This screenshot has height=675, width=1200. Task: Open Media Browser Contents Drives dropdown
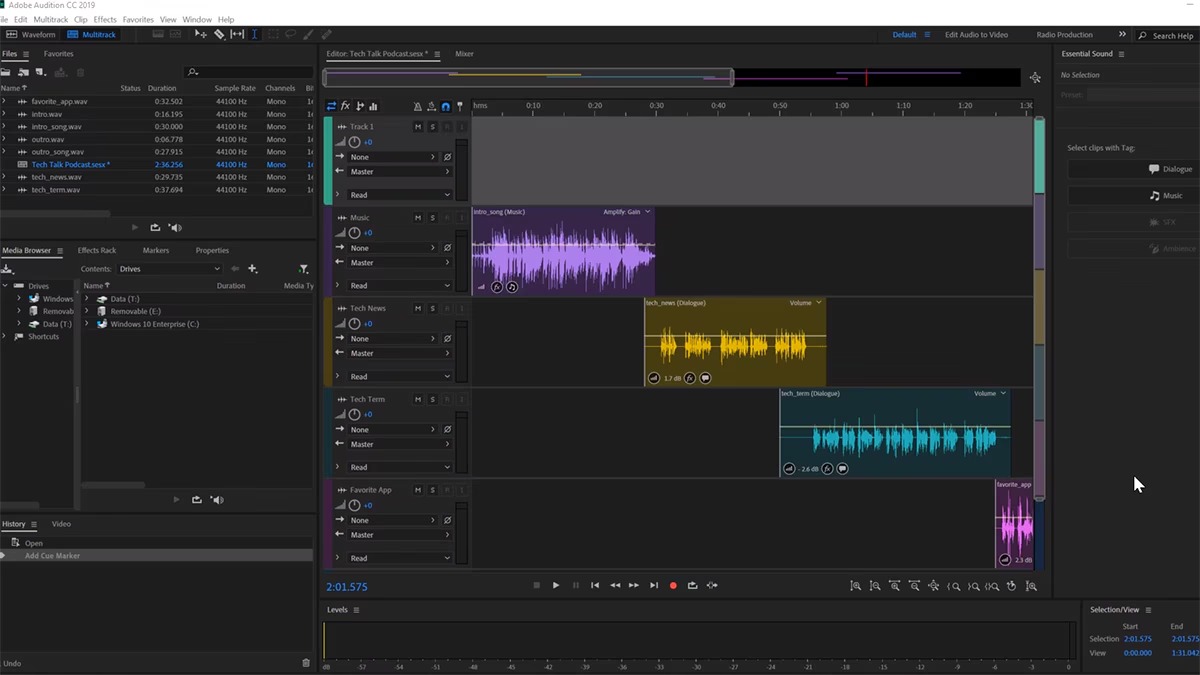(x=169, y=269)
